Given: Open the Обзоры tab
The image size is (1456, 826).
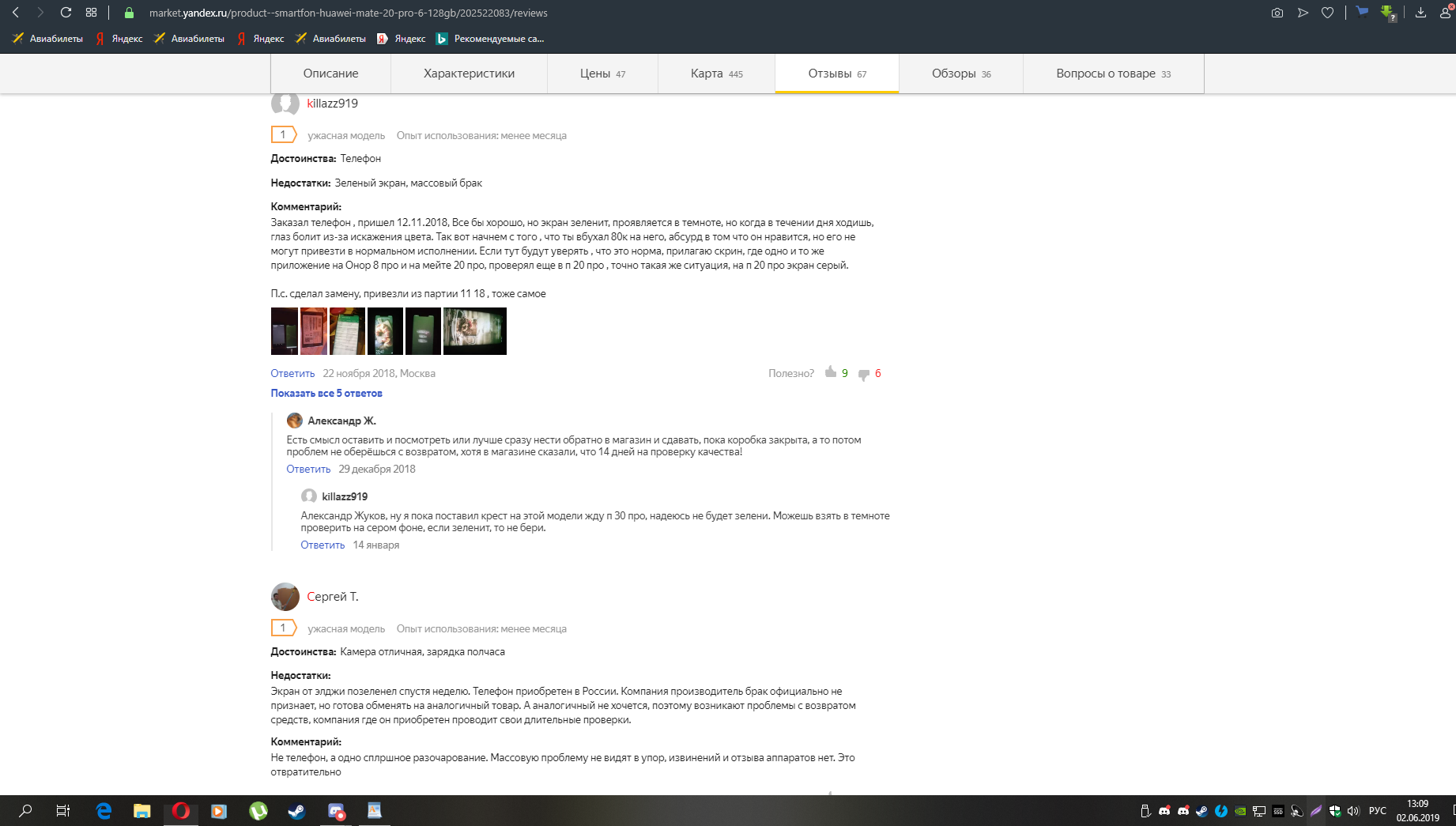Looking at the screenshot, I should pos(961,74).
